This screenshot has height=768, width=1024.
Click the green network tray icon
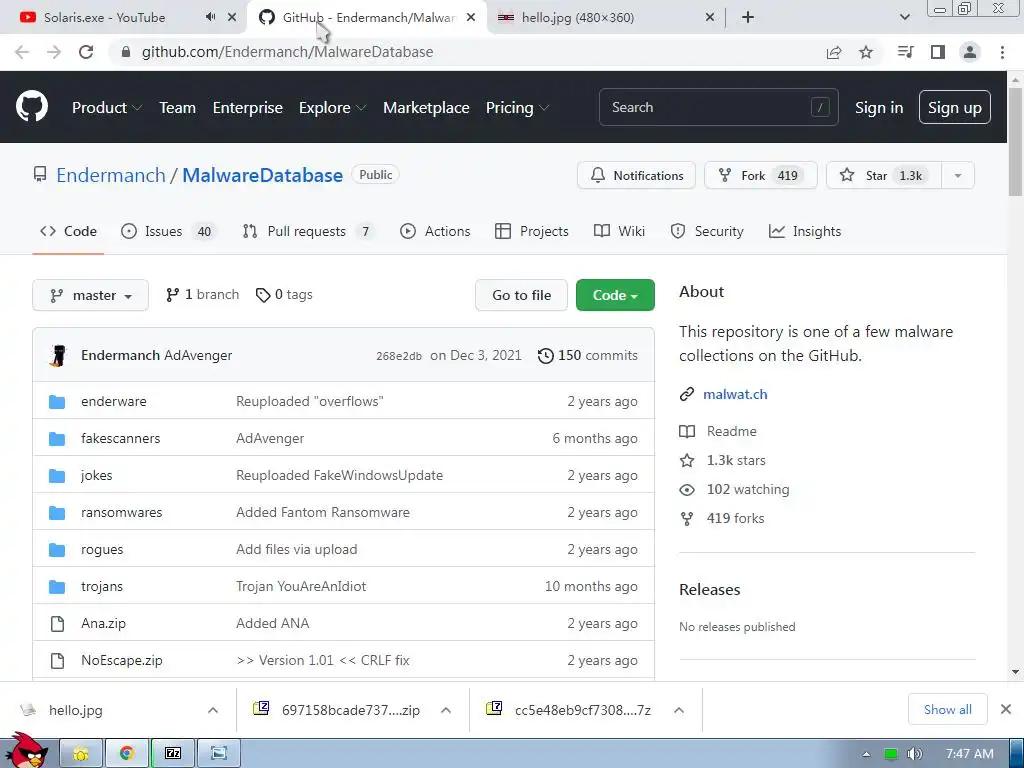(890, 754)
